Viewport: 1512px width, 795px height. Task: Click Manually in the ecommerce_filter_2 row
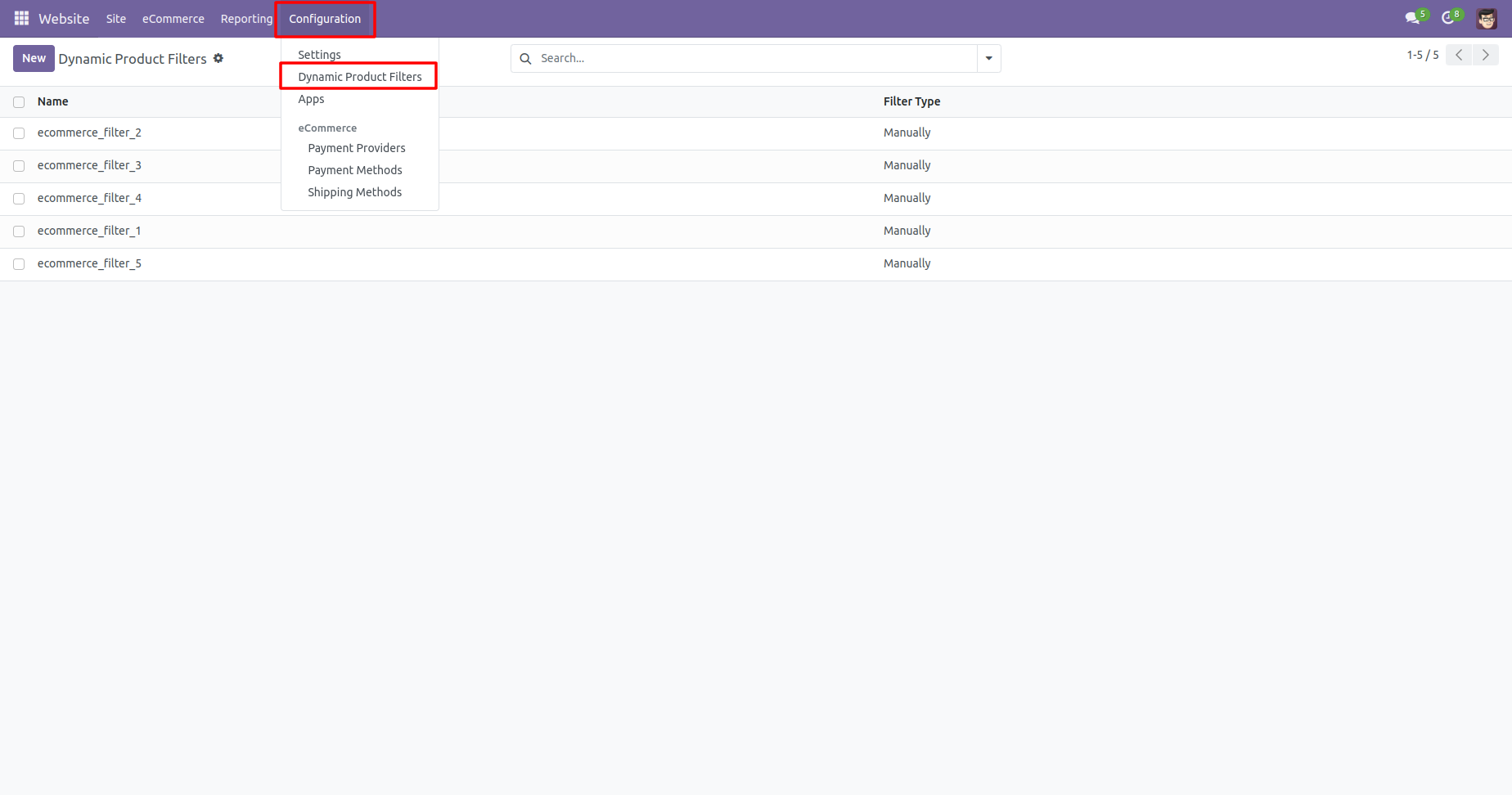pyautogui.click(x=907, y=132)
